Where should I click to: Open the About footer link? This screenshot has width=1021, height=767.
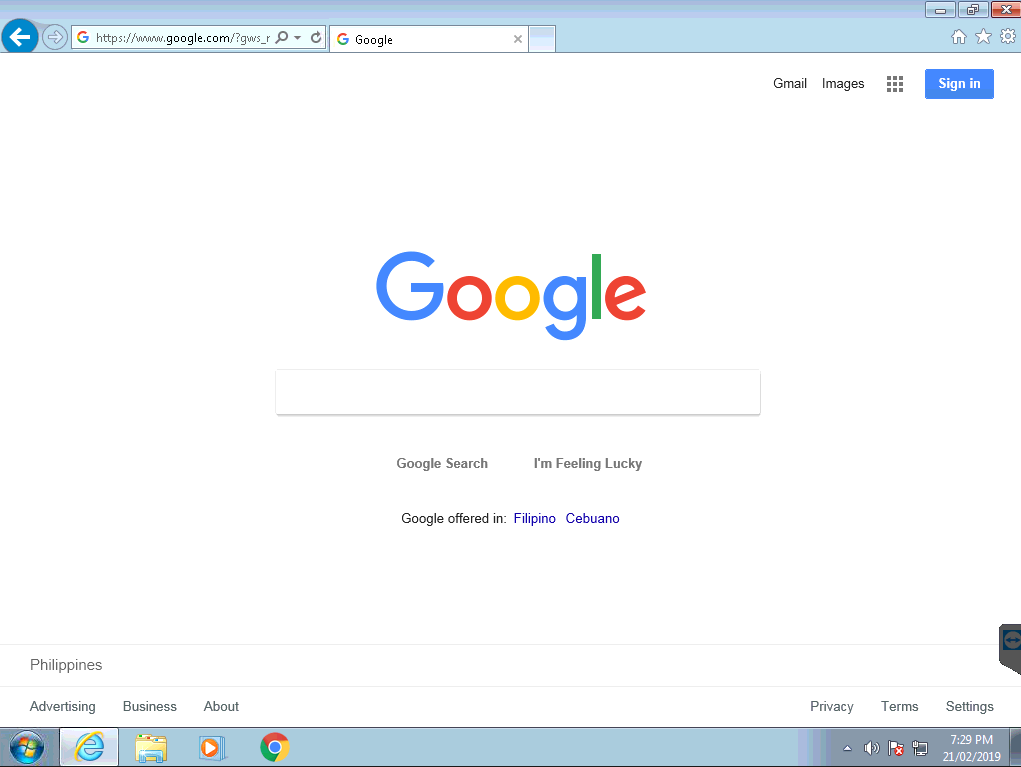coord(221,706)
